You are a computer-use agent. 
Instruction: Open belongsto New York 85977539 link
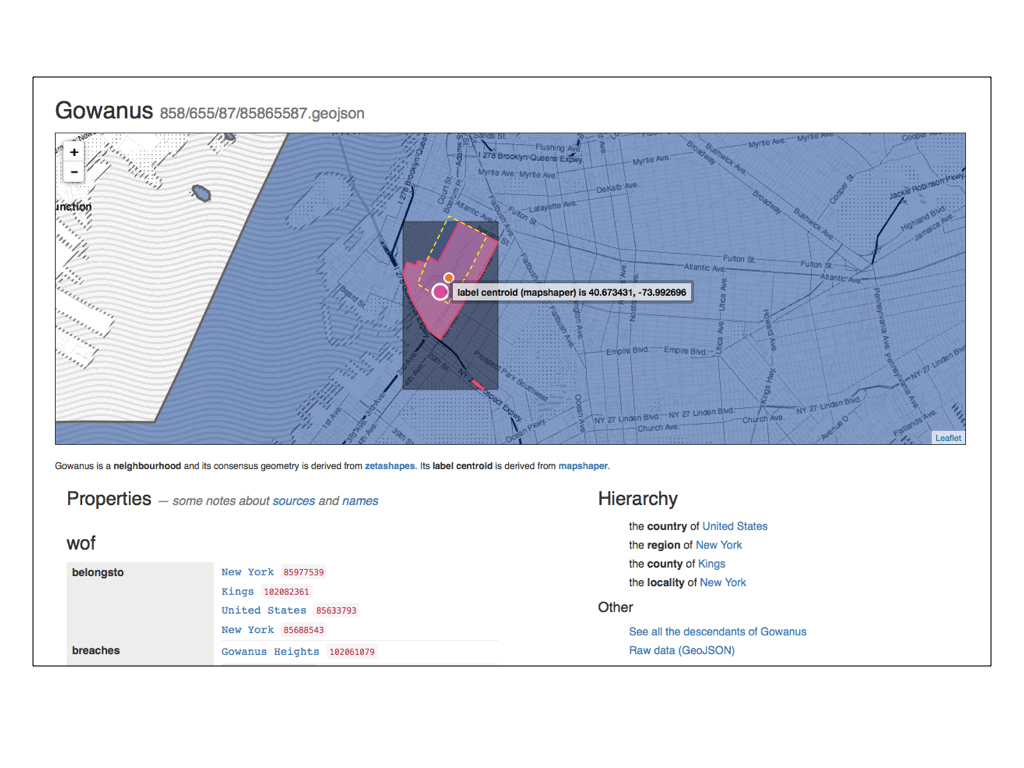248,572
